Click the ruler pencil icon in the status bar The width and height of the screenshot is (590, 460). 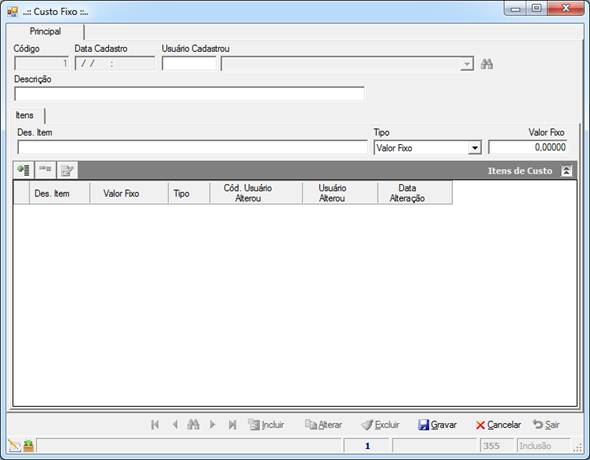pos(14,446)
